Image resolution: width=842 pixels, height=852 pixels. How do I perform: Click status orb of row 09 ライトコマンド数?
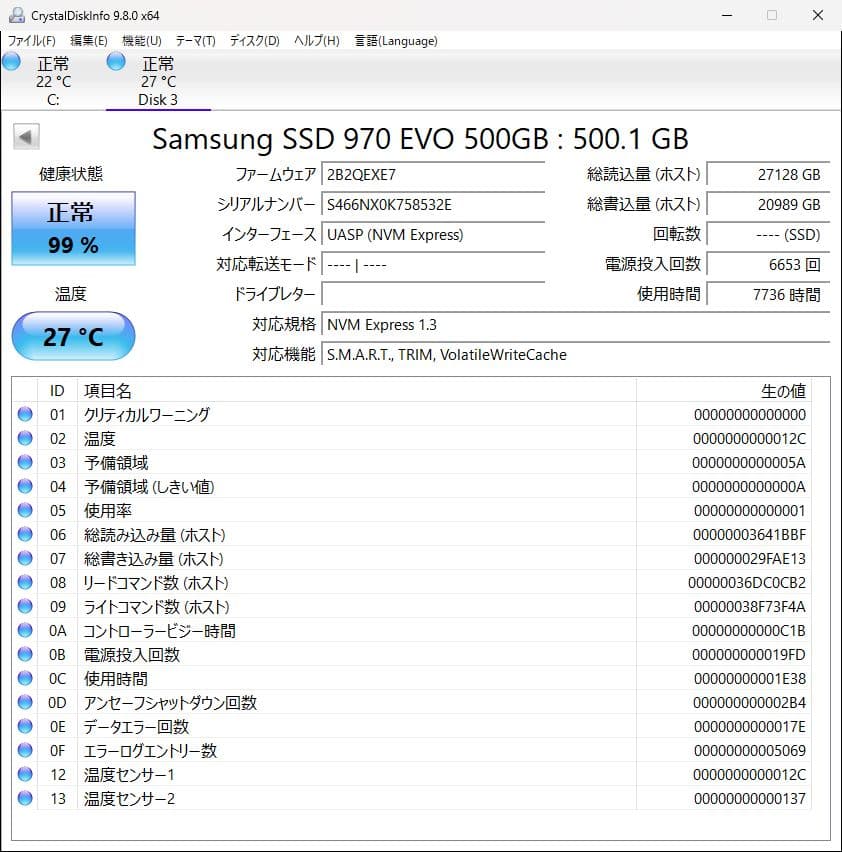pos(25,606)
